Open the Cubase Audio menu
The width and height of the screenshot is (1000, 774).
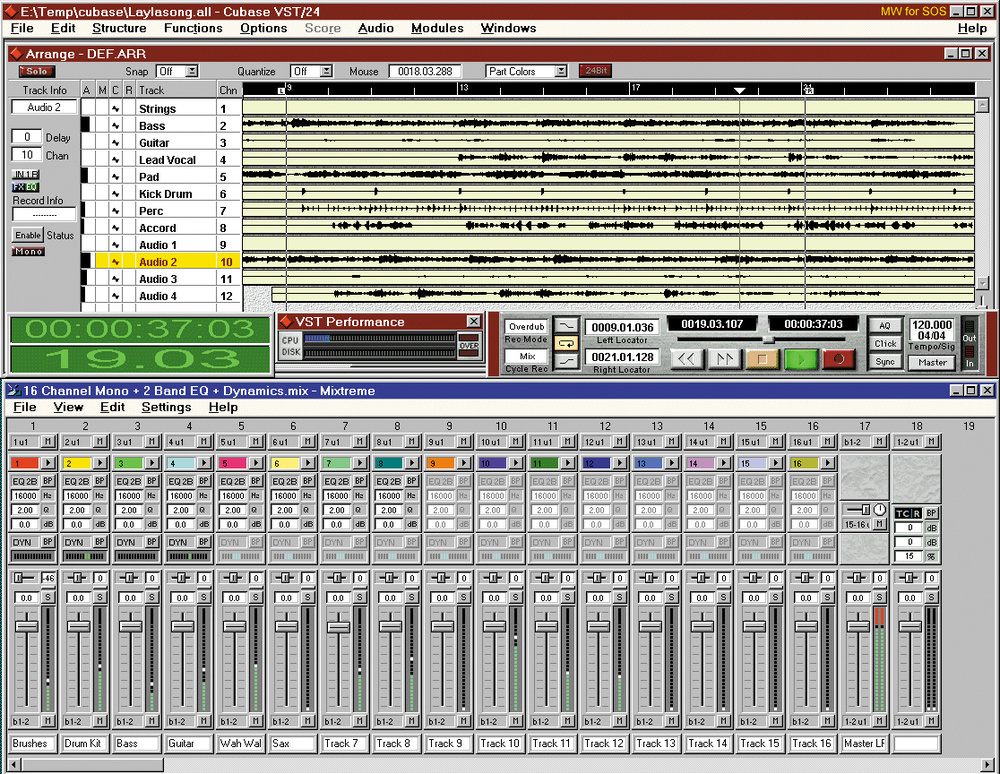coord(375,28)
